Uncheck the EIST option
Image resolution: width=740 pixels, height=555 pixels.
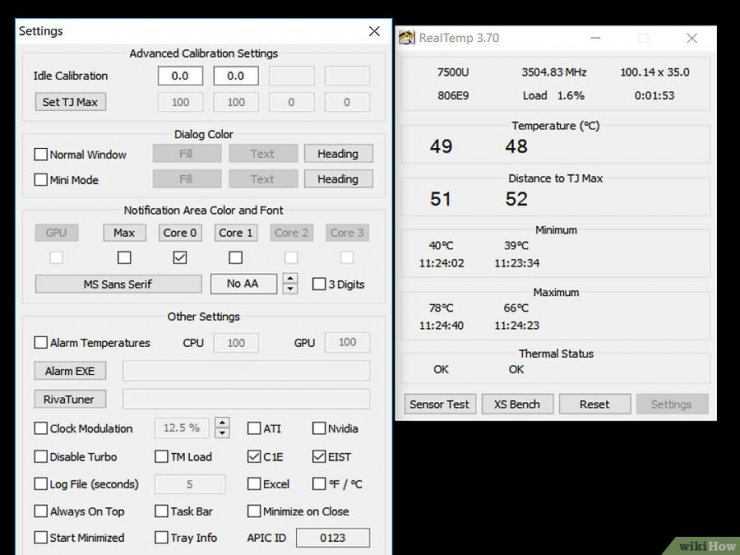tap(319, 456)
